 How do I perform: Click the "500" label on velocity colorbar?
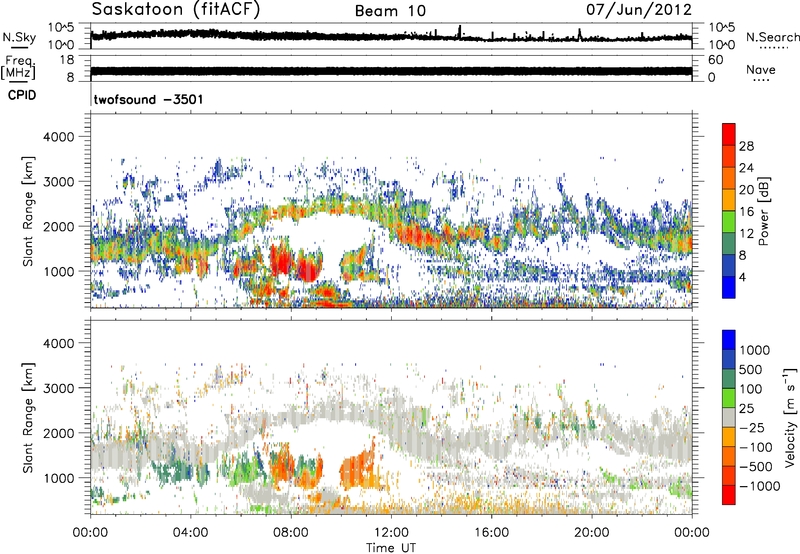[x=751, y=370]
